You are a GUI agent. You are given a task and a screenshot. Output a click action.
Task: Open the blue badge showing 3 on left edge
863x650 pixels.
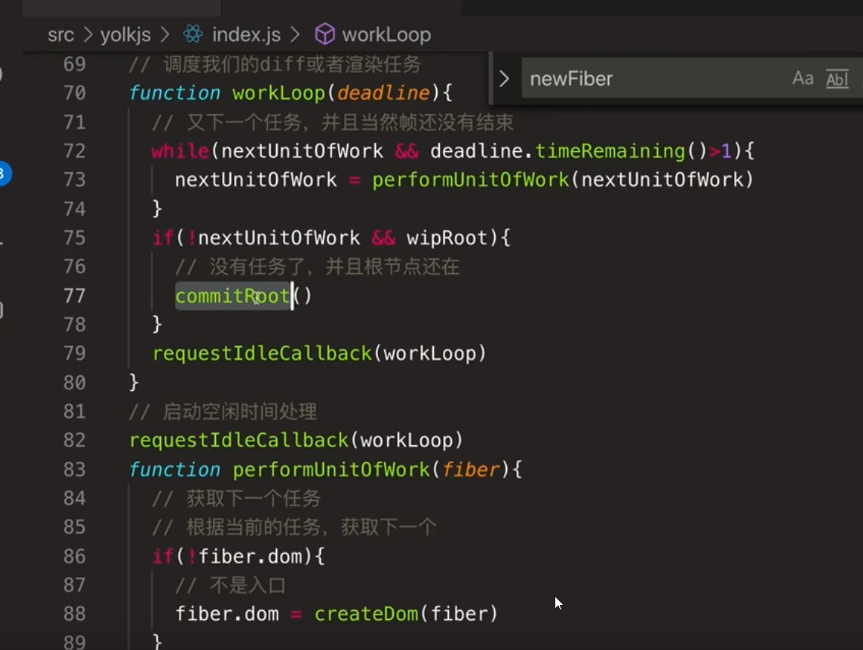point(6,173)
